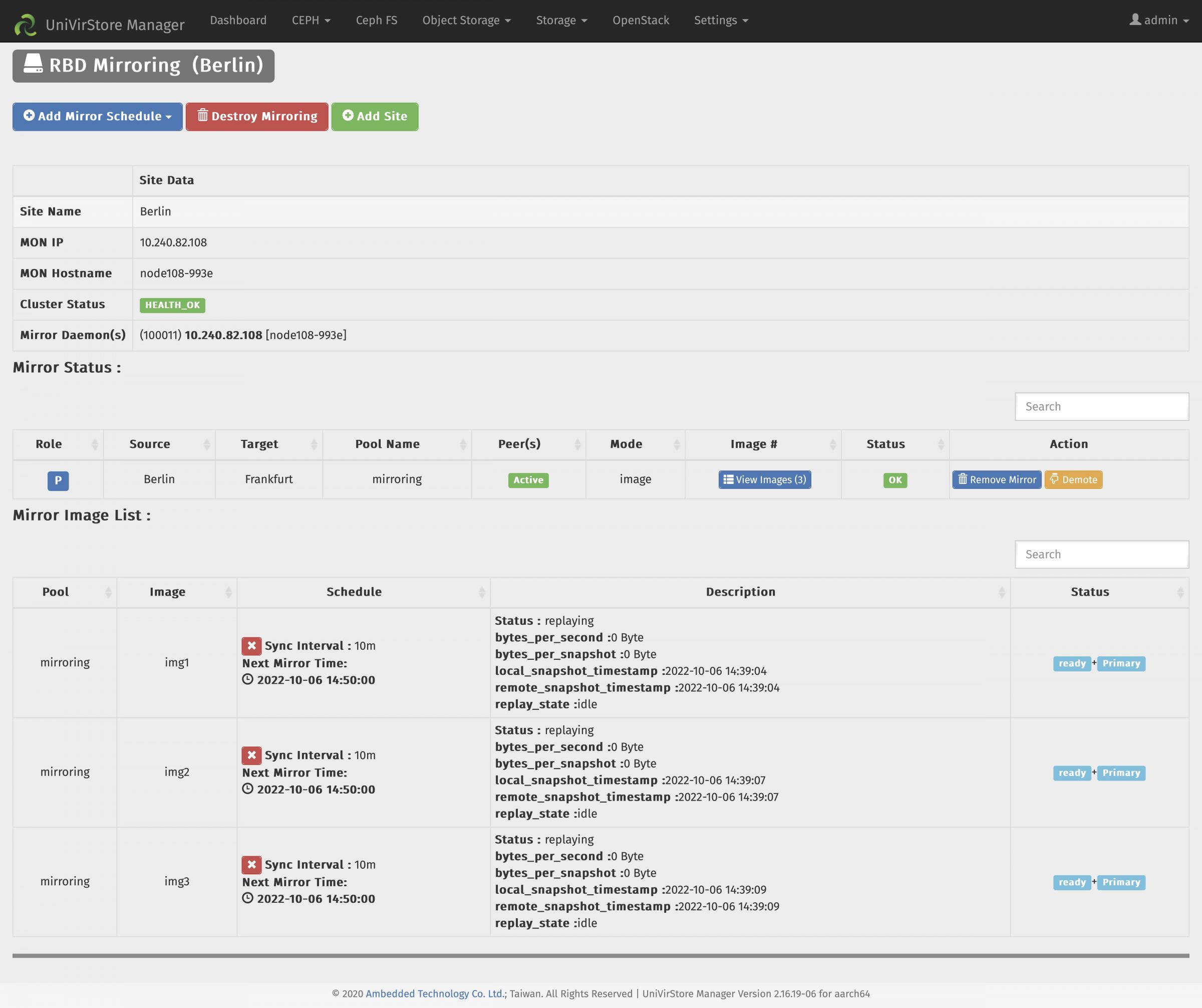The height and width of the screenshot is (1008, 1202).
Task: Remove img2 sync schedule with red X
Action: point(251,755)
